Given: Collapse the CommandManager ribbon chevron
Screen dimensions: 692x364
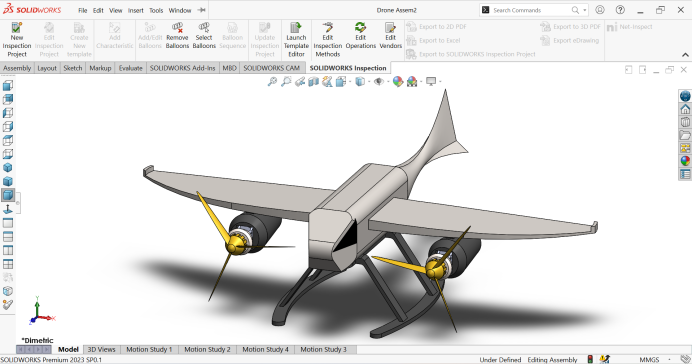Looking at the screenshot, I should (x=685, y=55).
